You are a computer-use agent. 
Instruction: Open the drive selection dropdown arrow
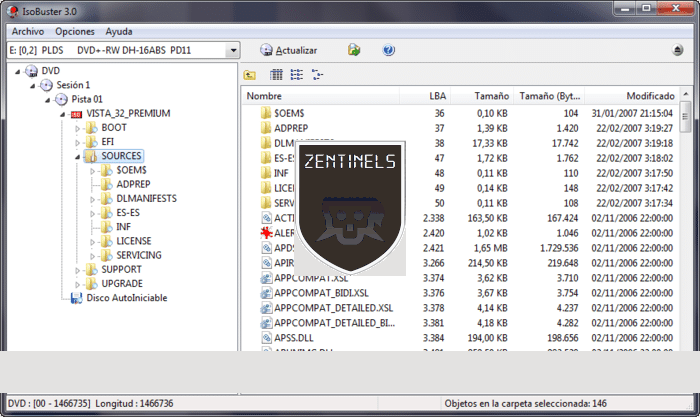click(x=233, y=50)
